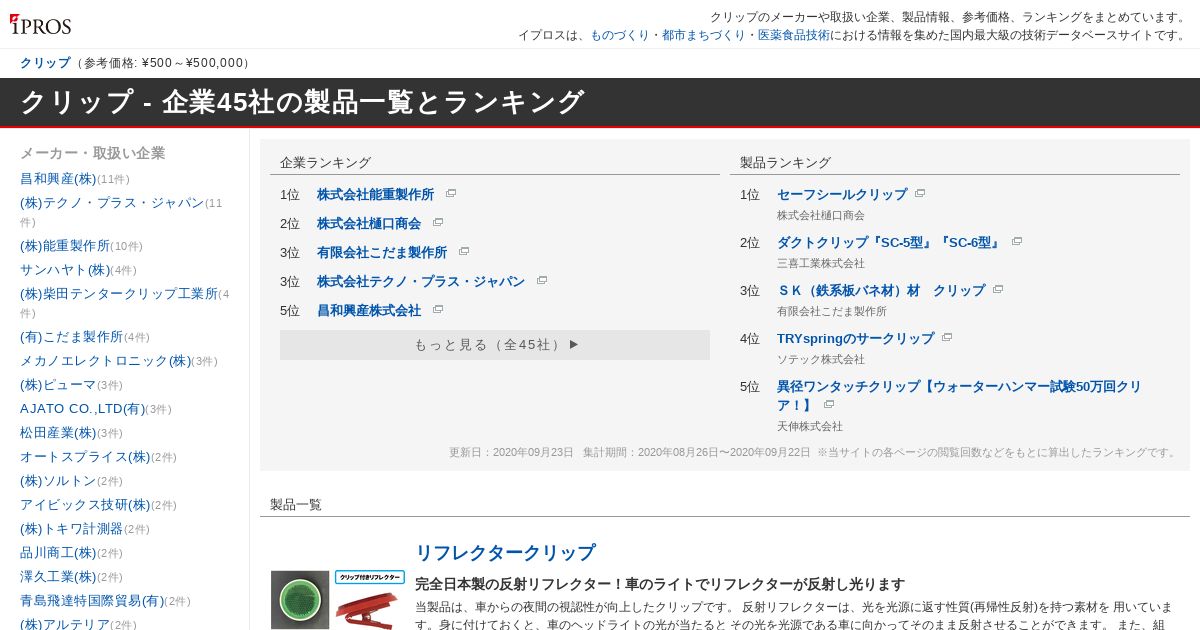Open リフレクタークリップ product title
This screenshot has height=630, width=1200.
505,553
